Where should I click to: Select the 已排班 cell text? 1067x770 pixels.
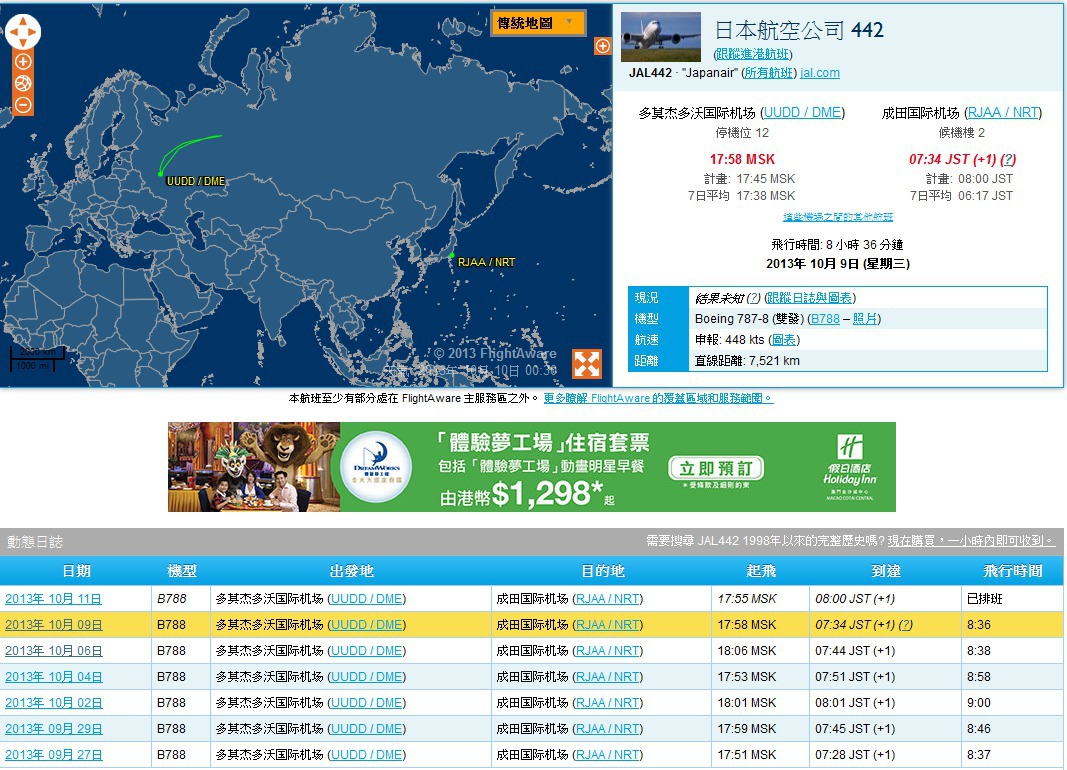tap(984, 599)
